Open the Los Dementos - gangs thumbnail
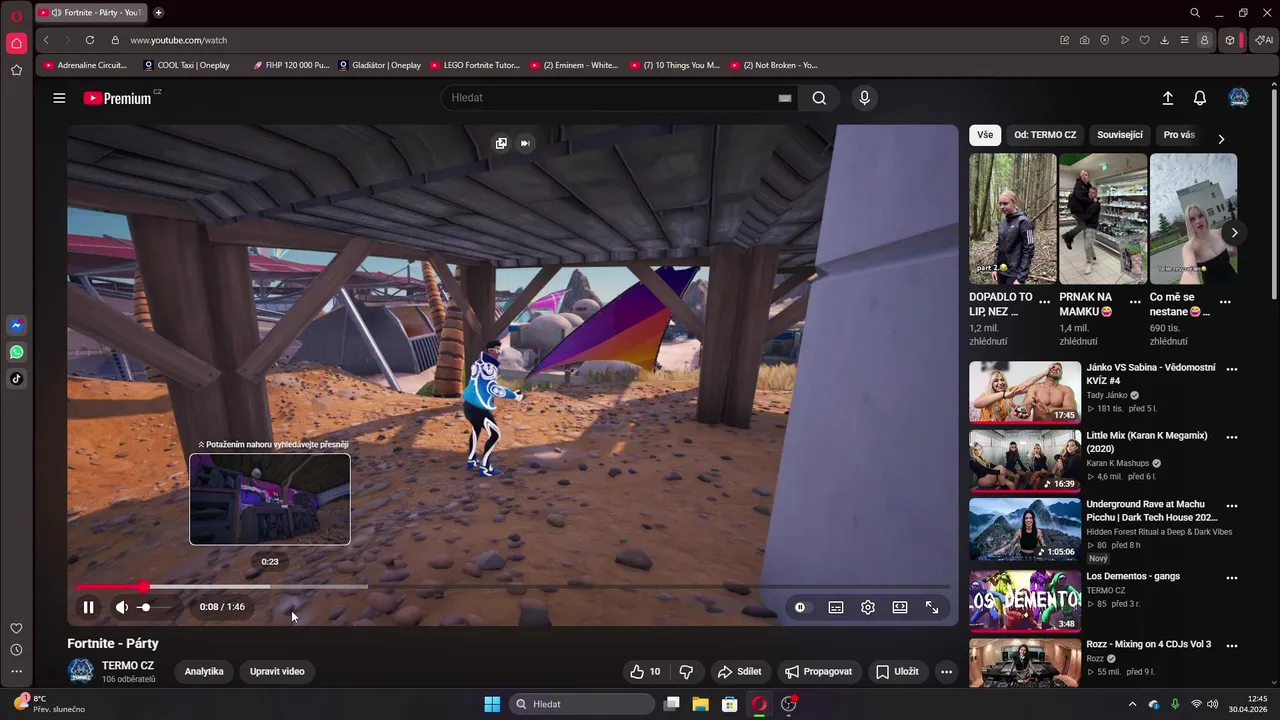 tap(1025, 601)
